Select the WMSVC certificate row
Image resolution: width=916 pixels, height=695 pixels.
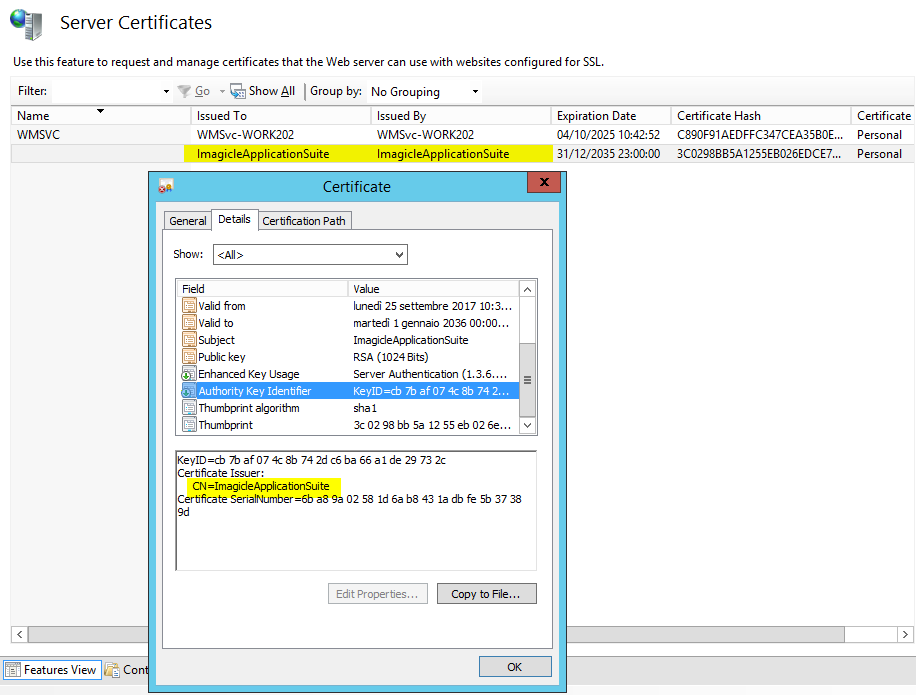click(40, 134)
